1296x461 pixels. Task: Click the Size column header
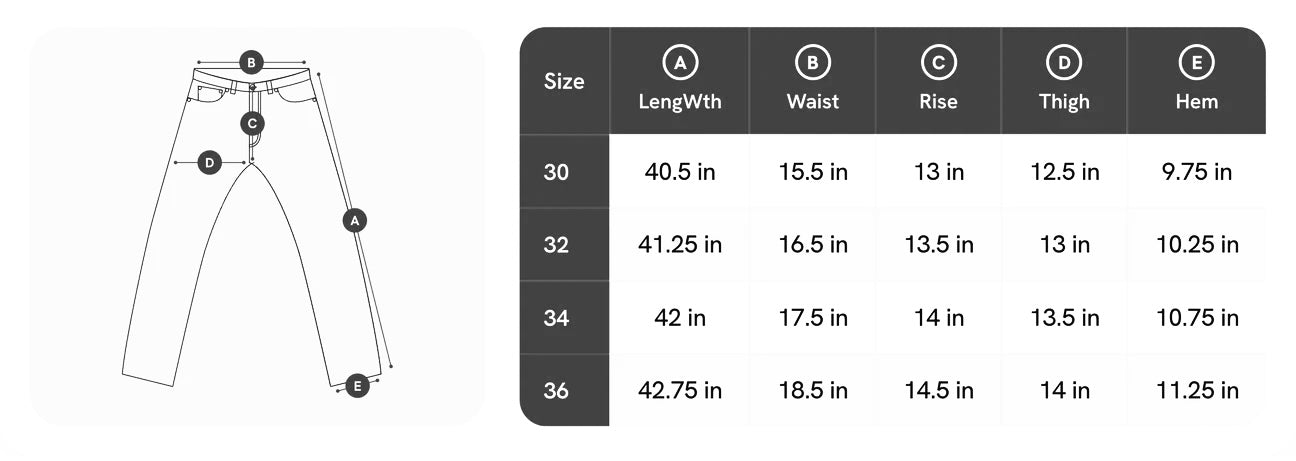[x=564, y=81]
